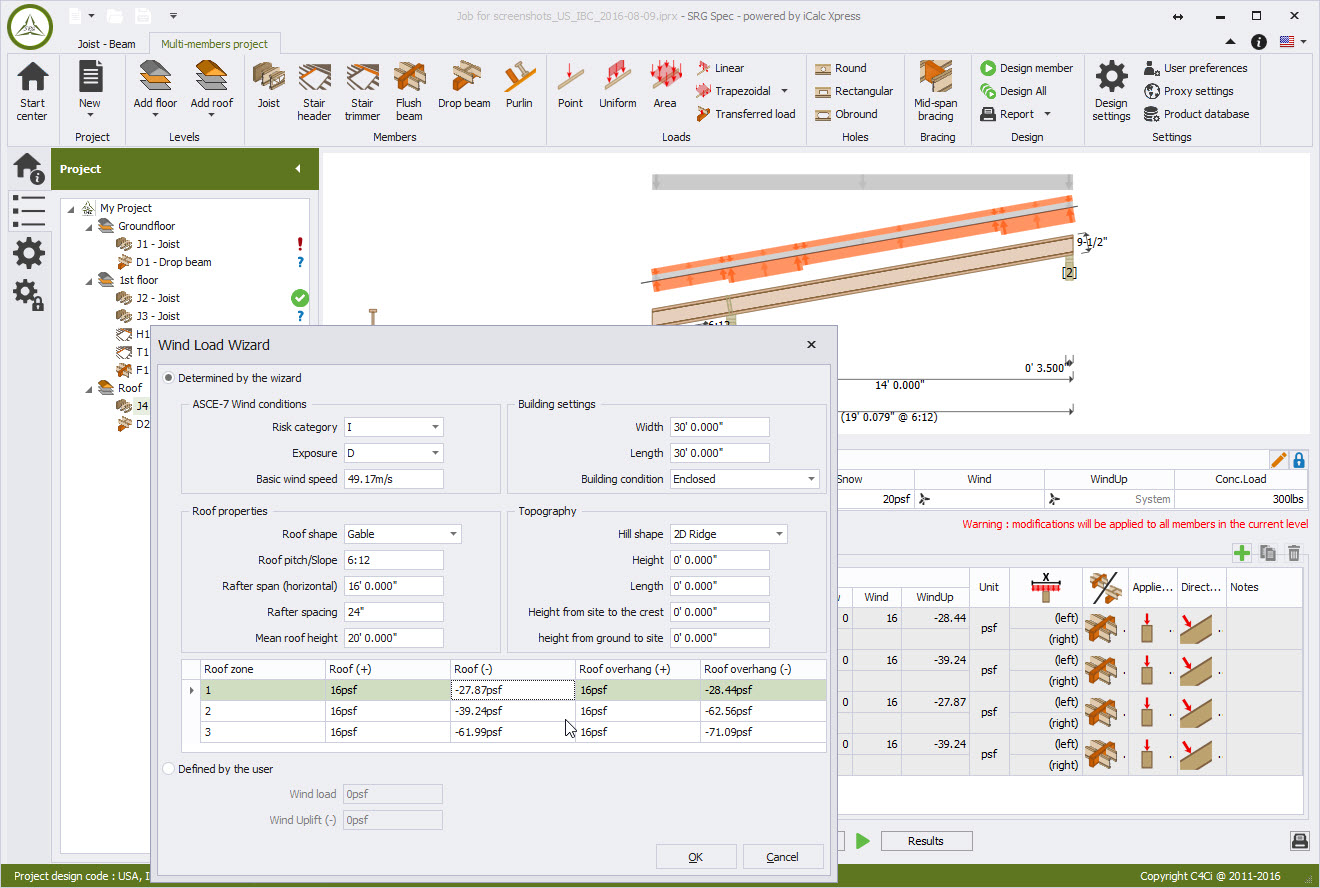Open the Report dropdown arrow
This screenshot has width=1320, height=888.
pyautogui.click(x=1047, y=114)
